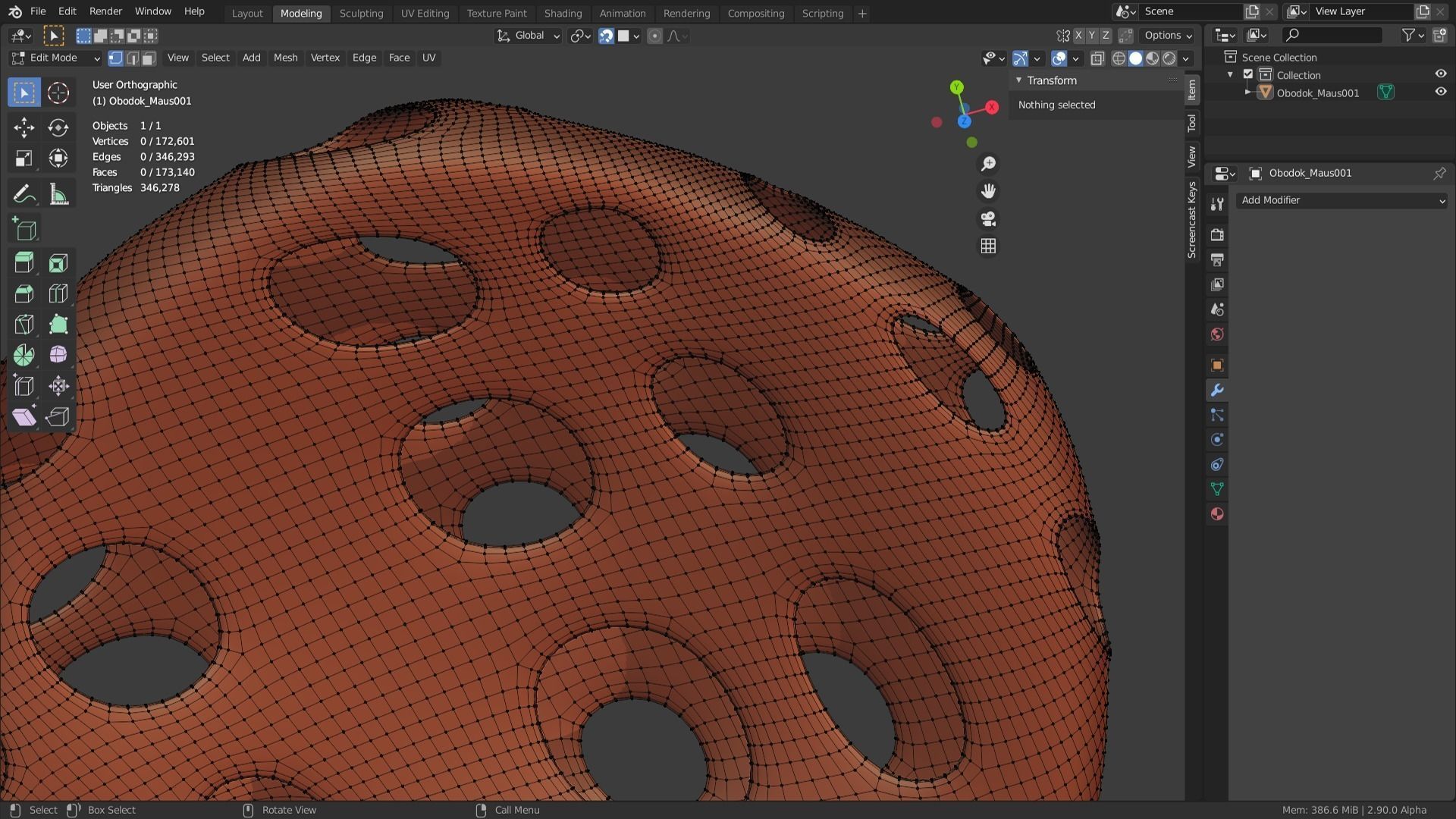The image size is (1456, 819).
Task: Select the Select Box tool
Action: coord(24,93)
